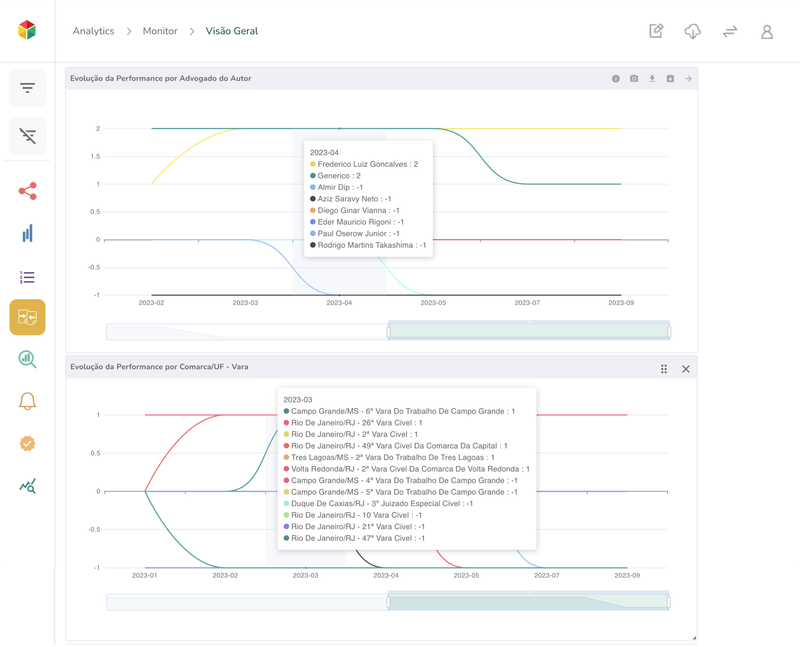800x647 pixels.
Task: Click the cloud download icon
Action: pyautogui.click(x=692, y=31)
